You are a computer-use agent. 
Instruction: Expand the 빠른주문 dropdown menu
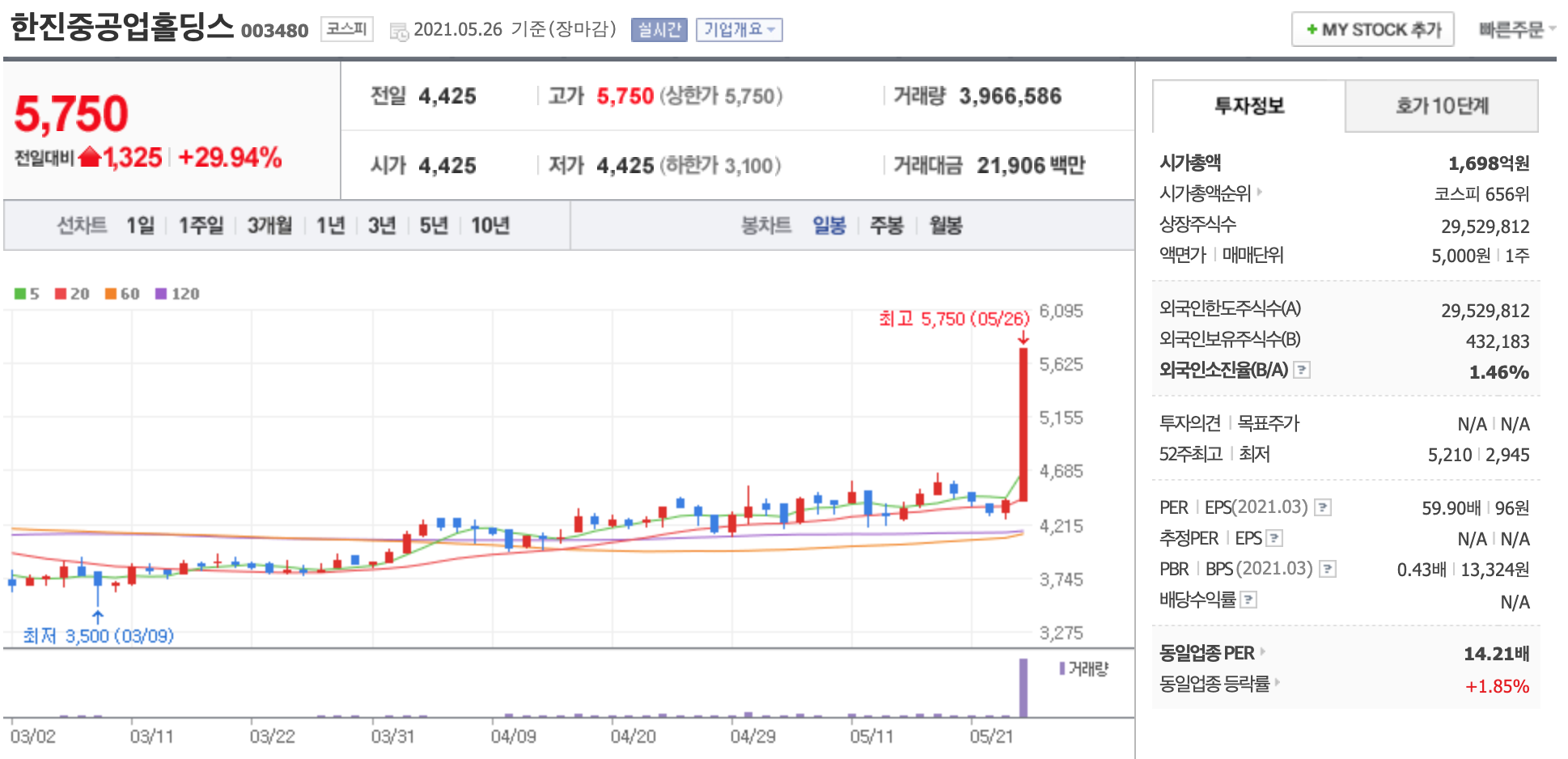[x=1517, y=30]
